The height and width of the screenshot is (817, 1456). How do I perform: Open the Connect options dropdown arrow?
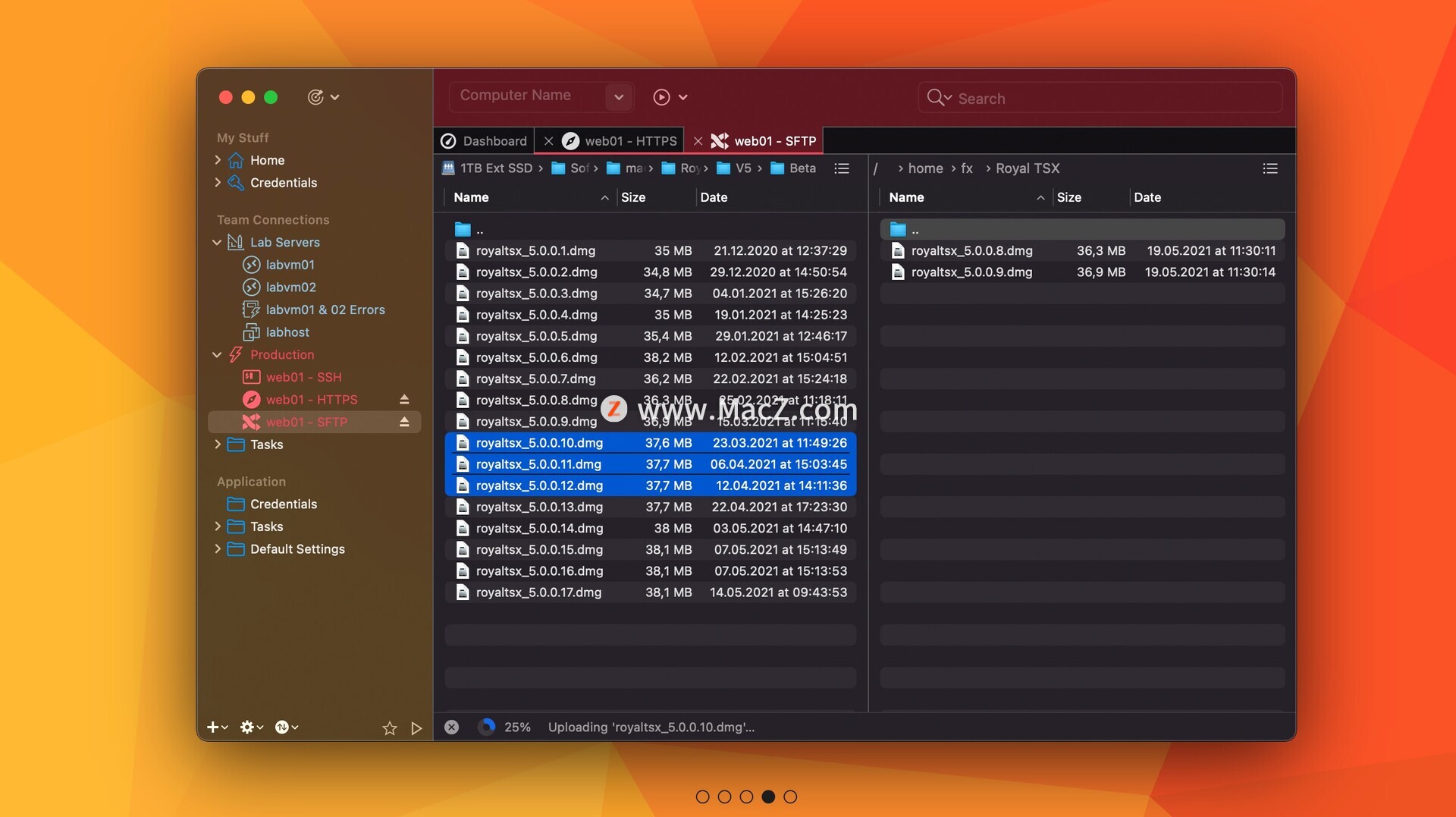point(682,97)
